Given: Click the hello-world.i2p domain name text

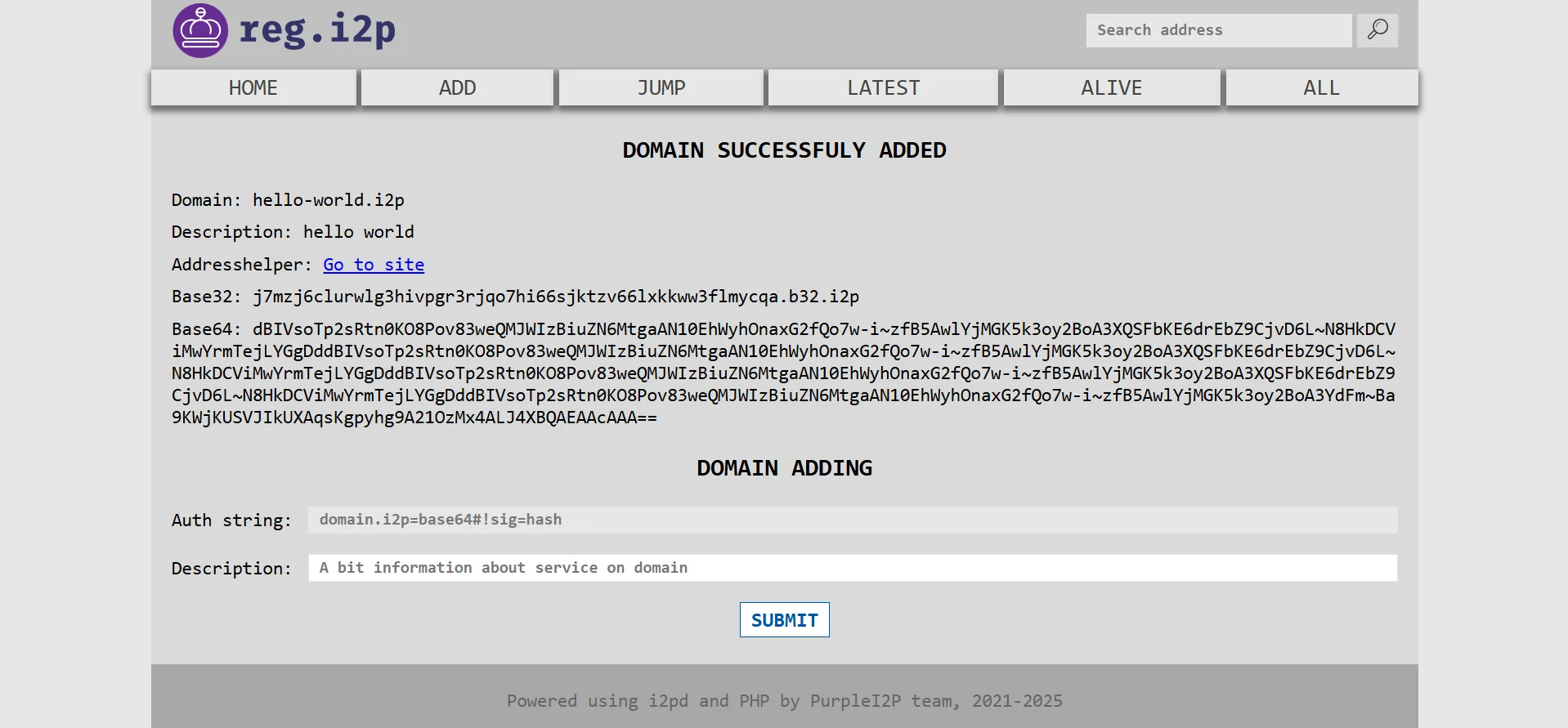Looking at the screenshot, I should (x=329, y=200).
